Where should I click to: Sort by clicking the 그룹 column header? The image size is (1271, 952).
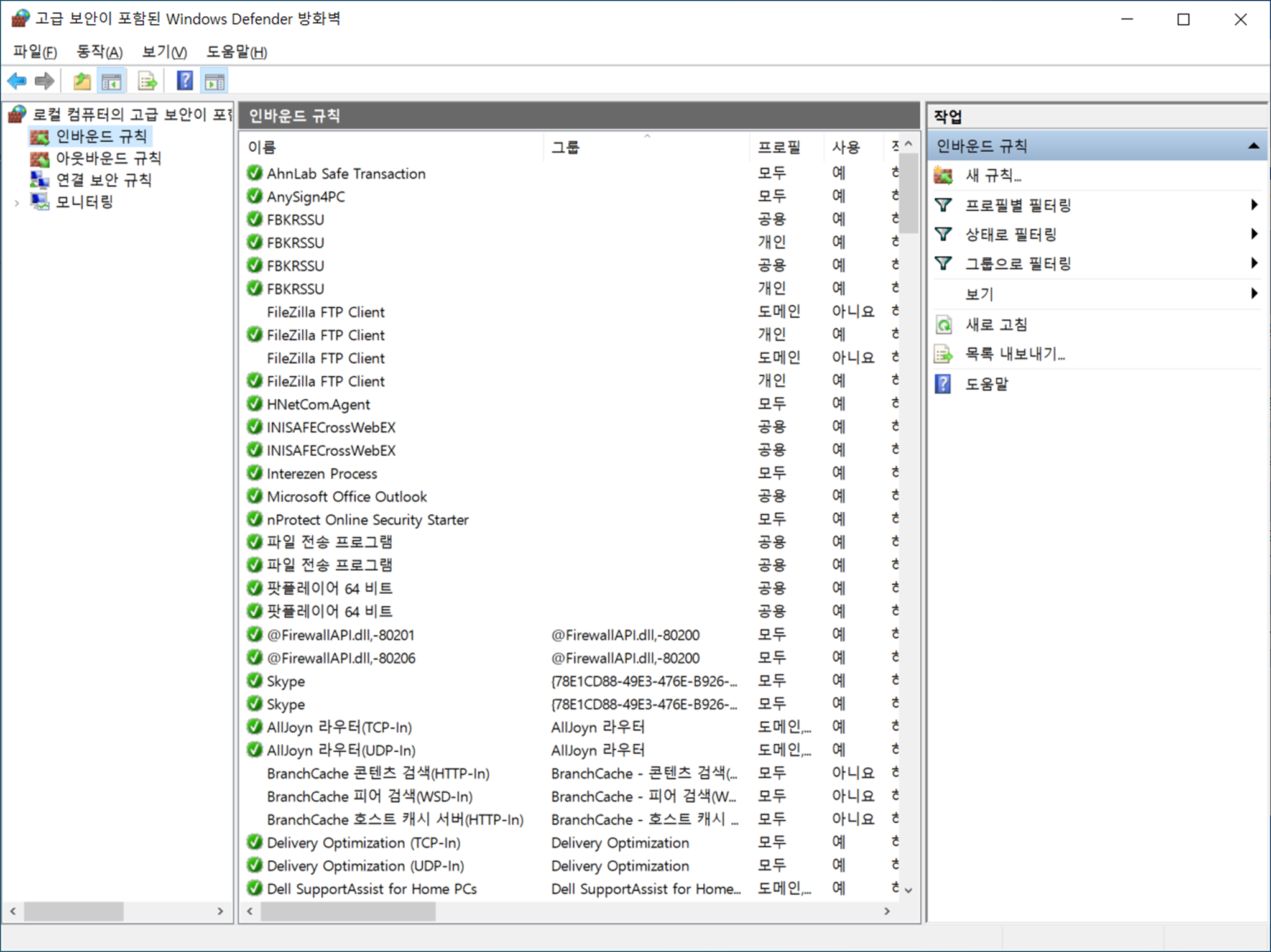point(566,147)
